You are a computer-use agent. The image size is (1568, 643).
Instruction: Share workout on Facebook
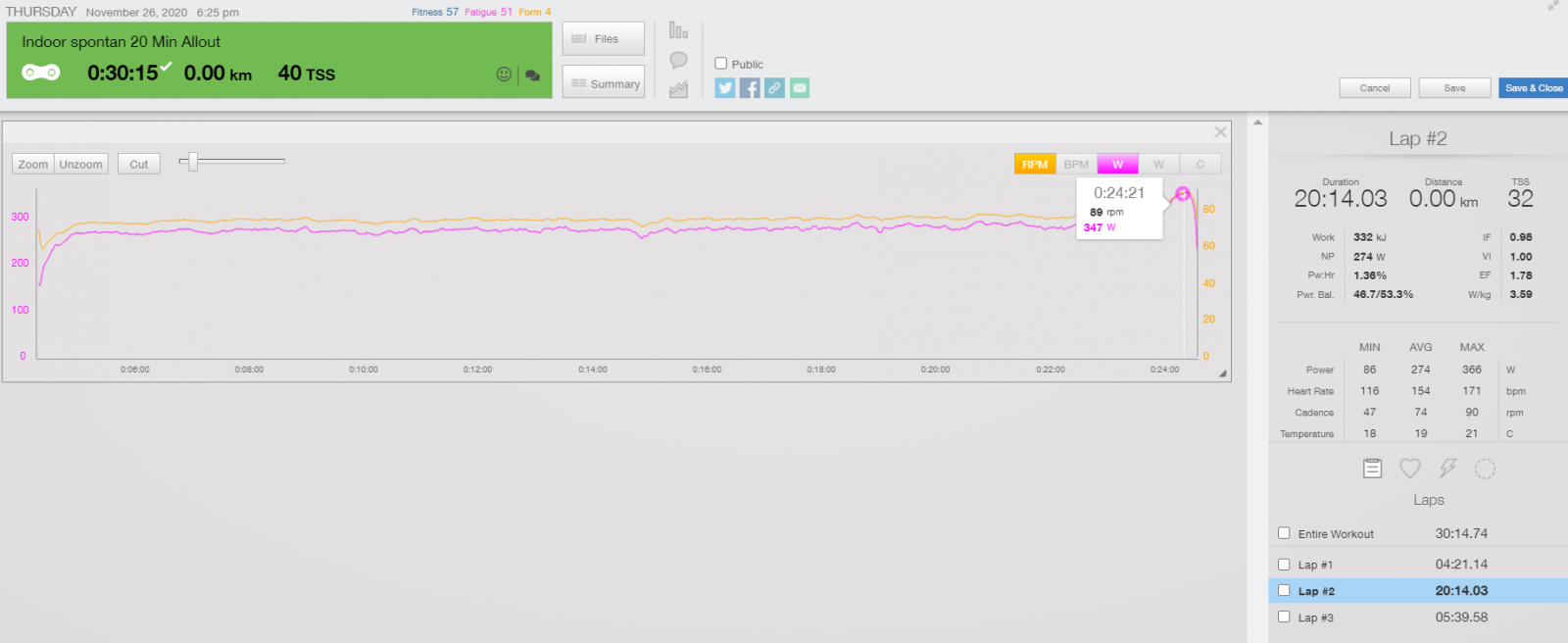pos(750,88)
